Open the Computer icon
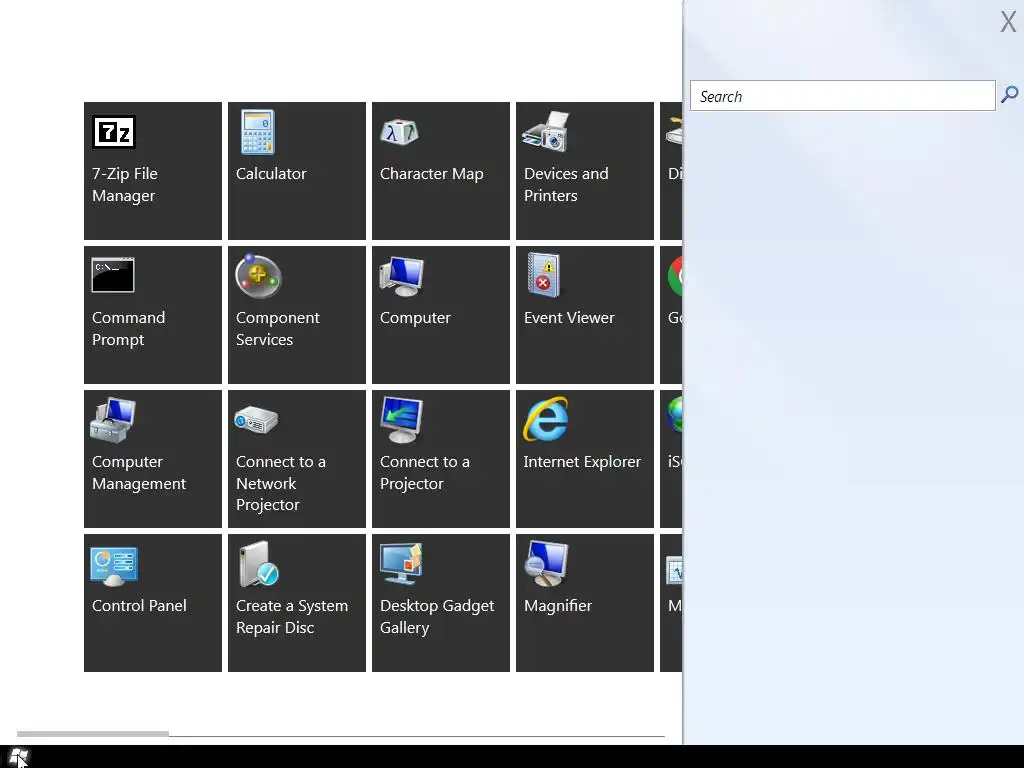This screenshot has height=768, width=1024. click(402, 276)
